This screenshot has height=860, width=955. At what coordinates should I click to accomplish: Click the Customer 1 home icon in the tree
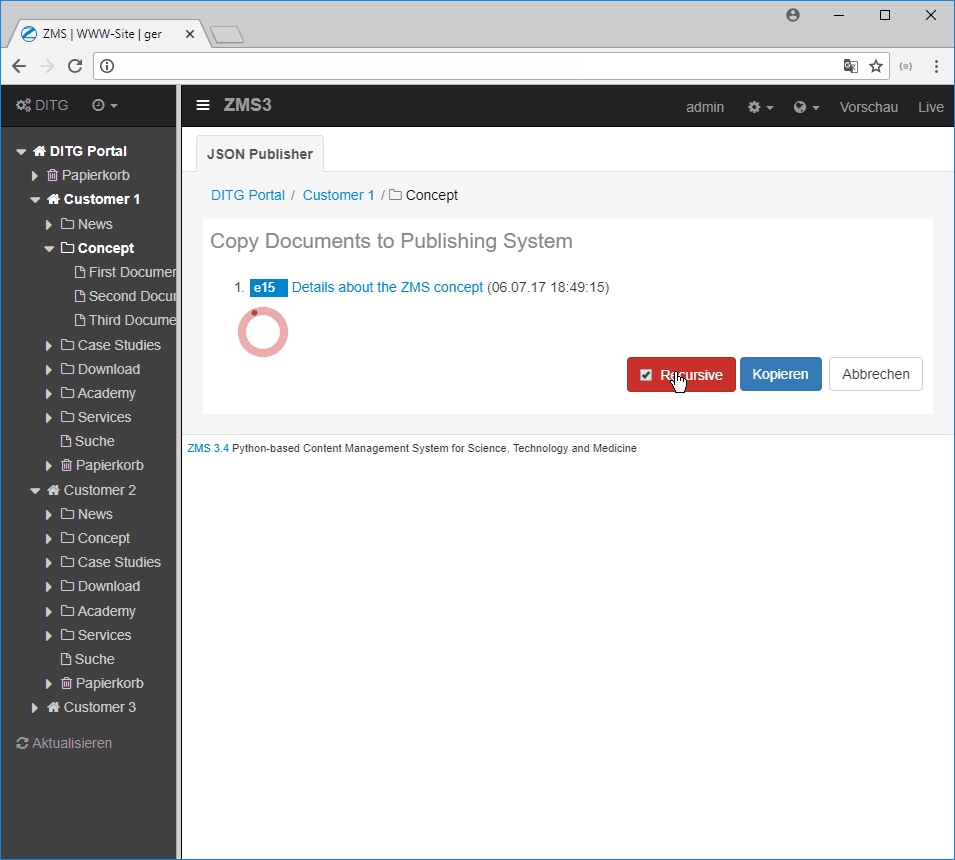[x=54, y=199]
